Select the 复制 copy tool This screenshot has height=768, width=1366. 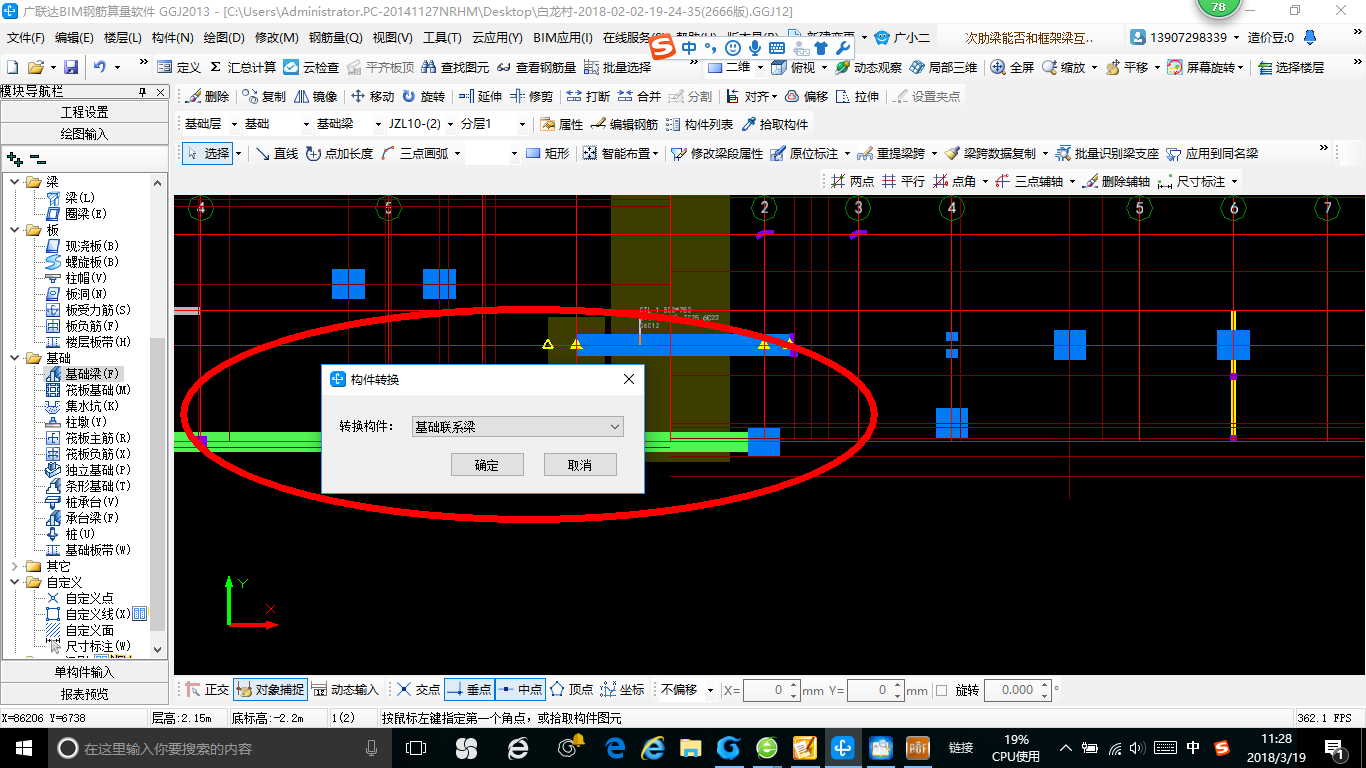tap(264, 97)
